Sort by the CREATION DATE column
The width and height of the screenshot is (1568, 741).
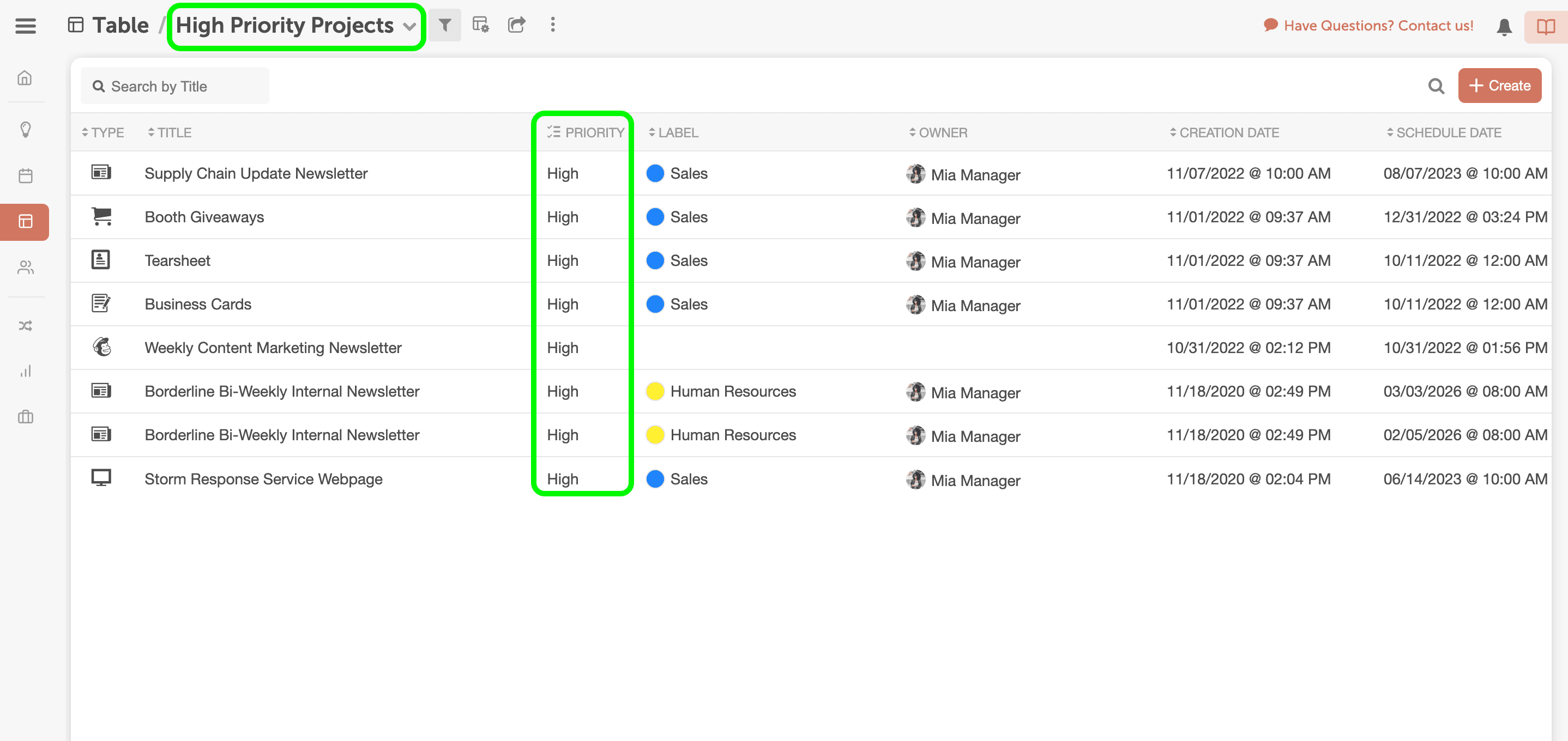pos(1224,132)
